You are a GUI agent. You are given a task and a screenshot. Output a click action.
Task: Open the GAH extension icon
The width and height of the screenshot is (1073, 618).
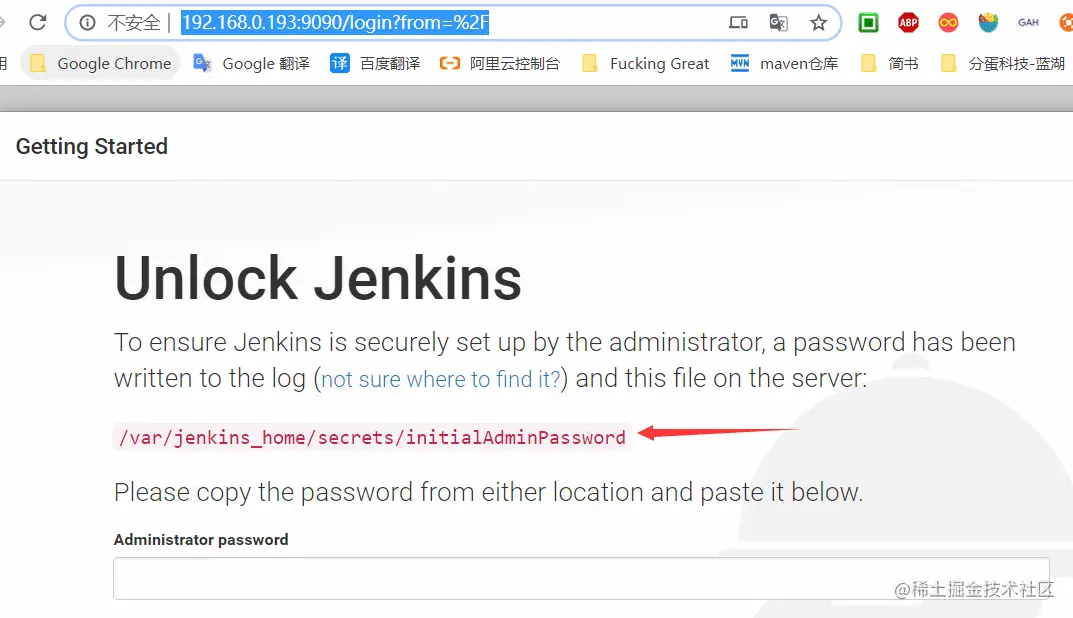click(x=1028, y=23)
